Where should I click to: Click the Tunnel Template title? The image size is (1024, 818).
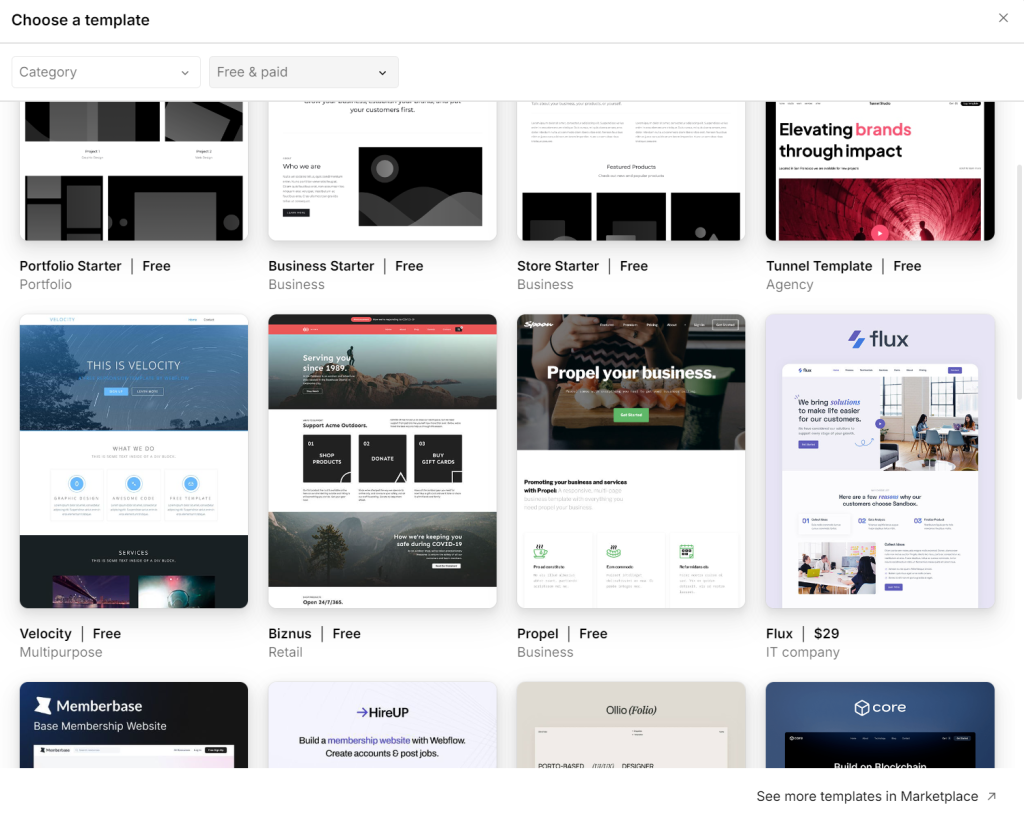pos(819,266)
